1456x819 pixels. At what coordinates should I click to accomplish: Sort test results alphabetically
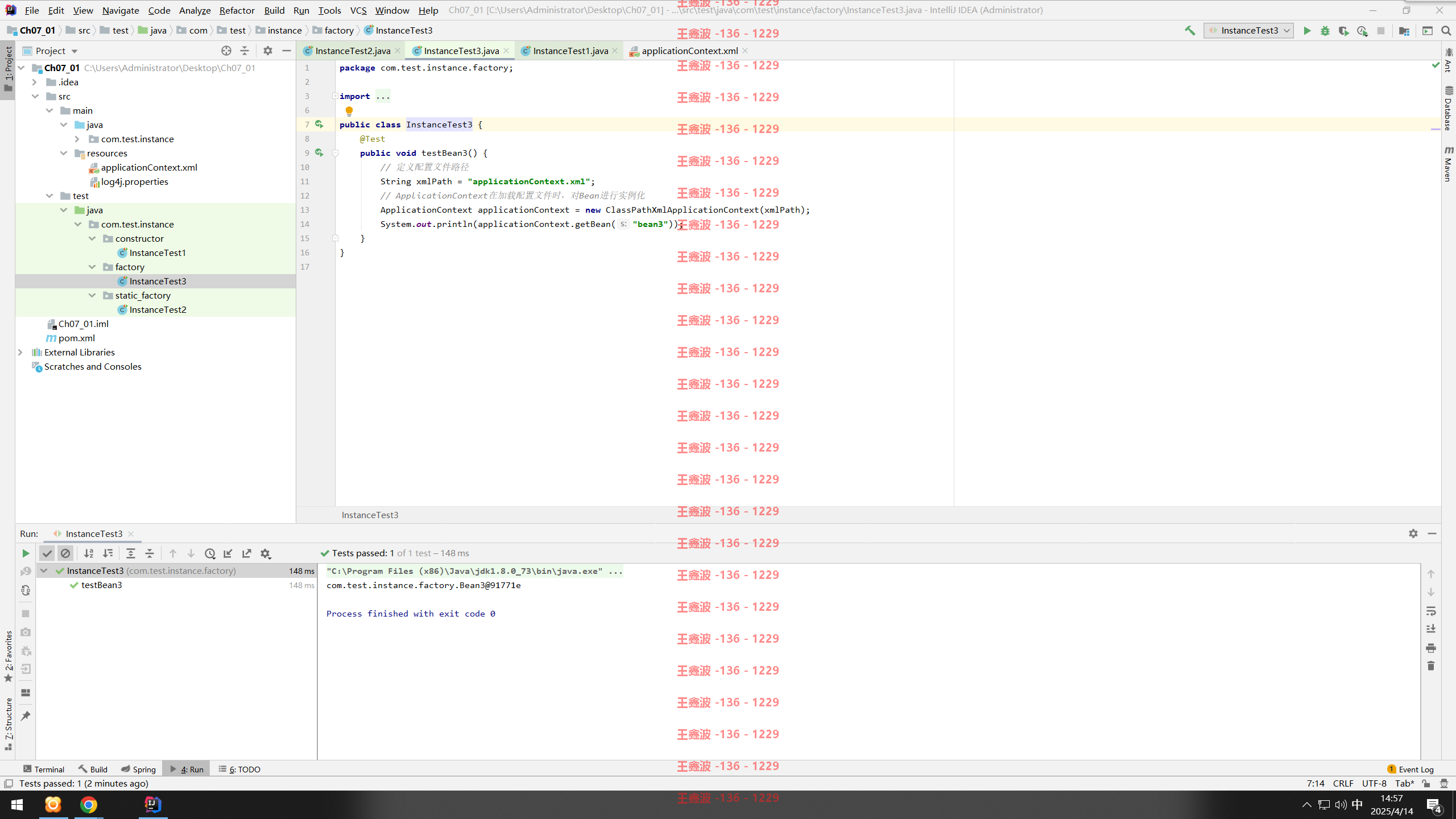(x=89, y=553)
